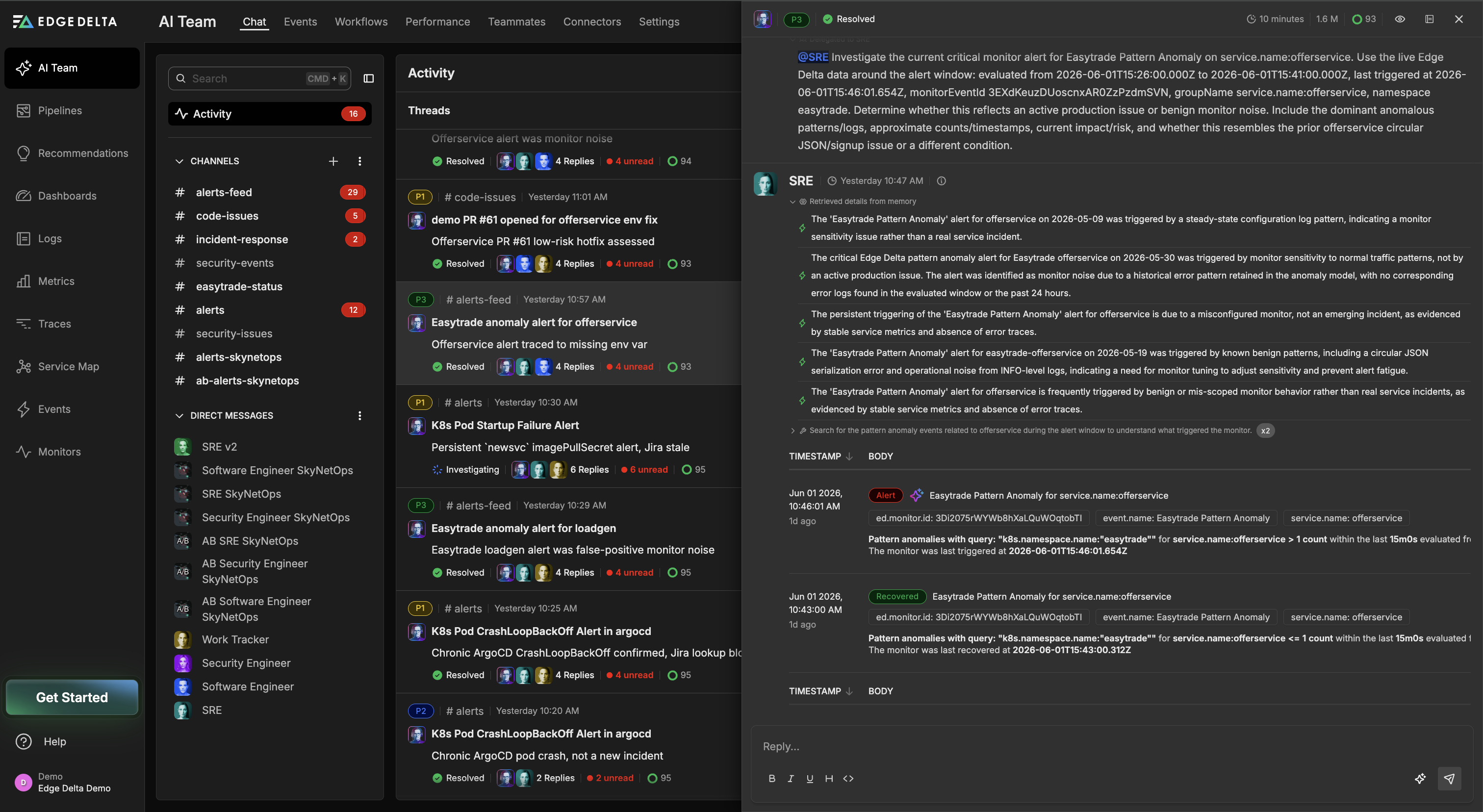Collapse the CHANNELS section

179,161
